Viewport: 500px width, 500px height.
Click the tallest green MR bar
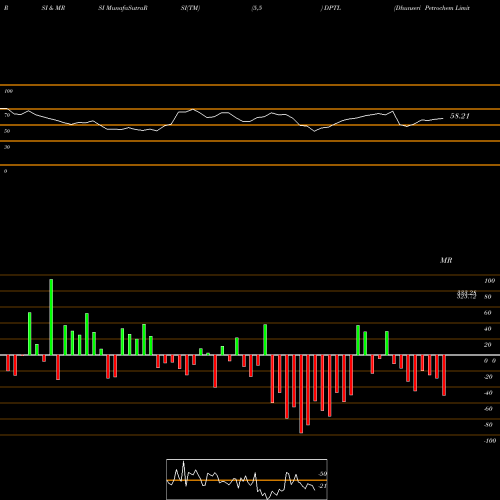point(51,317)
